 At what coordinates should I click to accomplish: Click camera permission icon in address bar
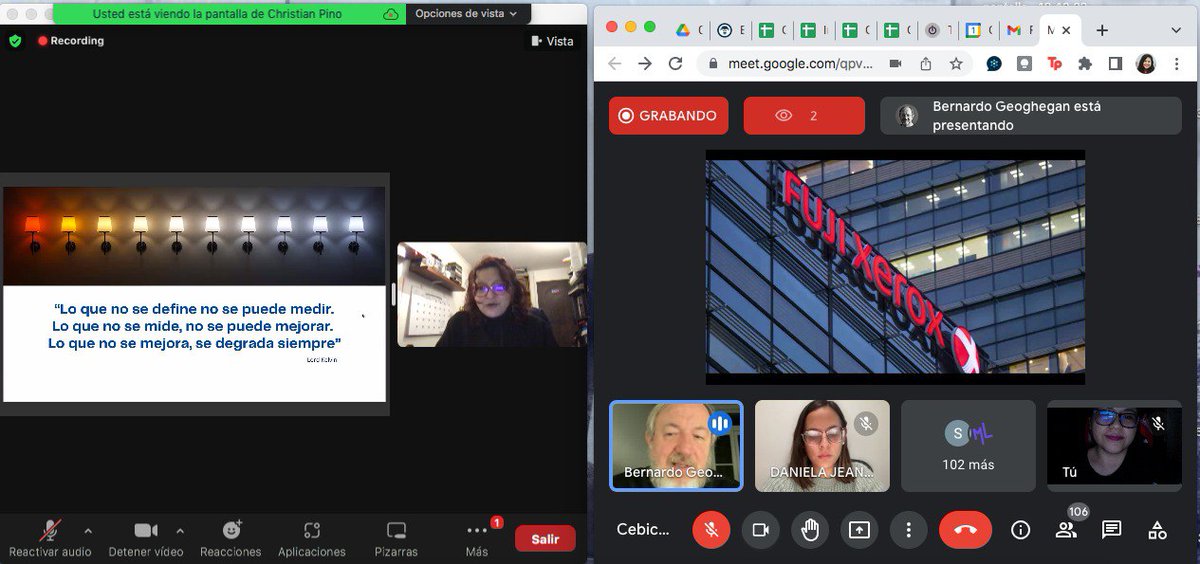pyautogui.click(x=895, y=63)
